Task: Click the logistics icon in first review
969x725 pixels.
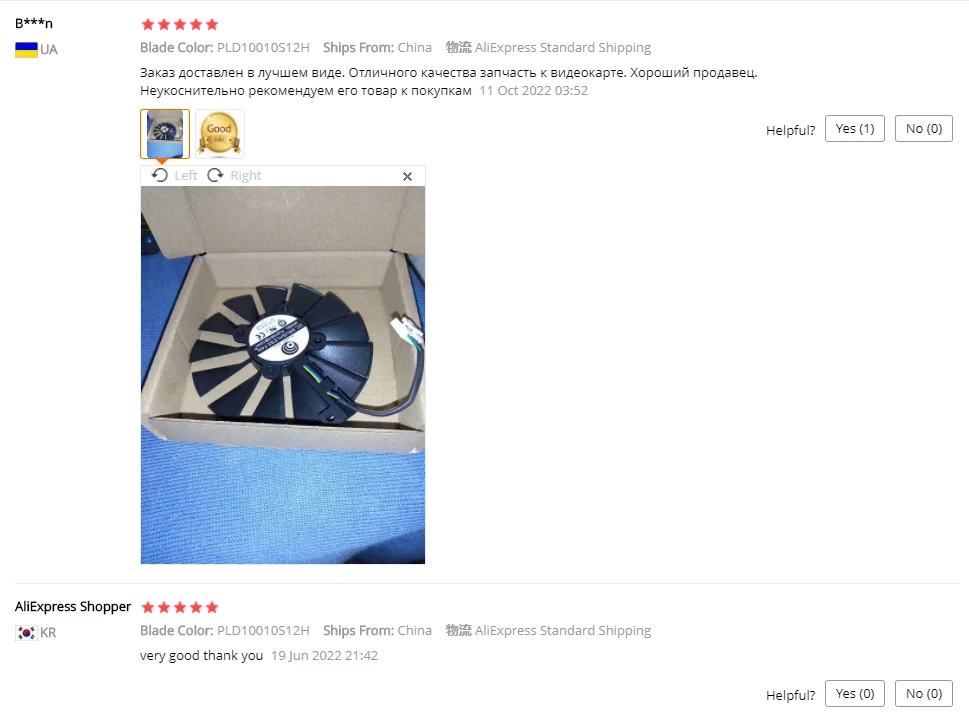Action: [x=459, y=48]
